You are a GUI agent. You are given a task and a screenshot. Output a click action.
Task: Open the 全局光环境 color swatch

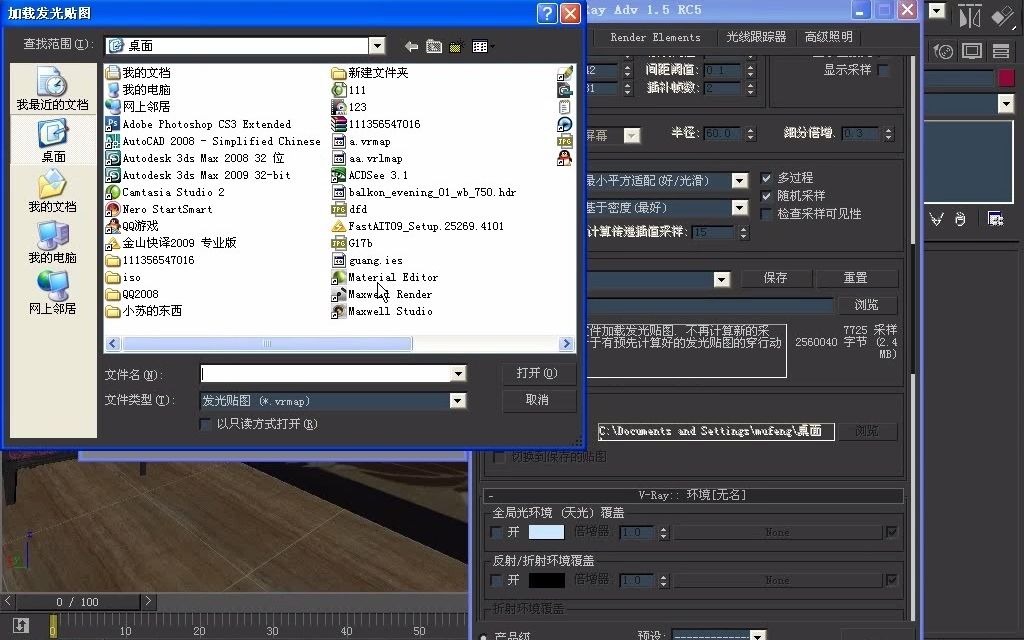click(546, 533)
